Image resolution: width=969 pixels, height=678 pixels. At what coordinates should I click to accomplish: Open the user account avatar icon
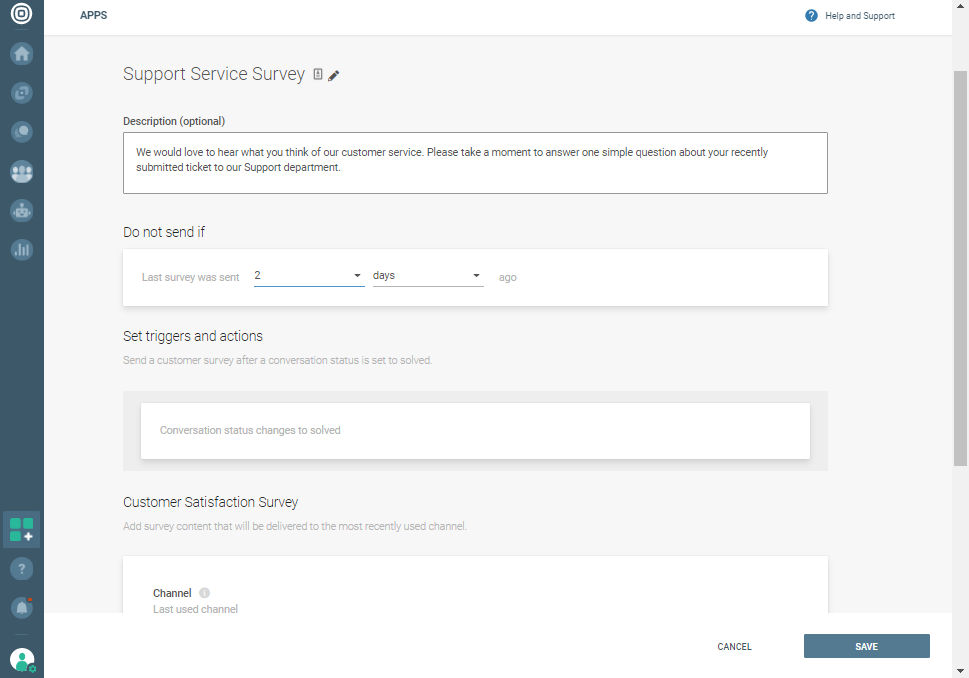tap(22, 660)
